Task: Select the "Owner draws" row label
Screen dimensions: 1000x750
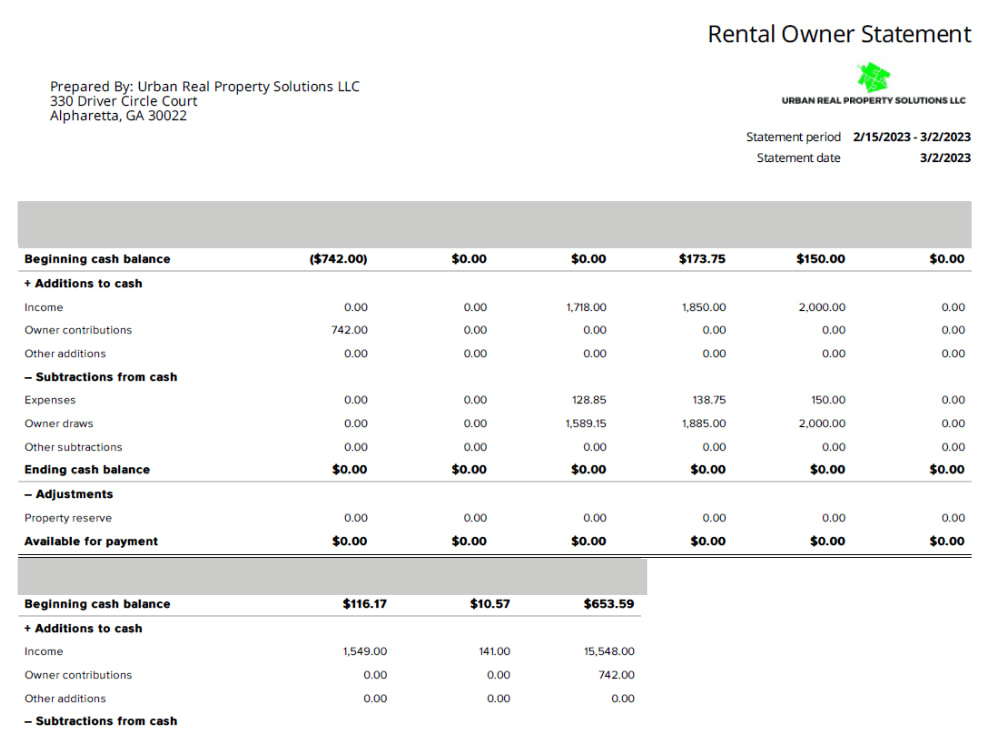Action: coord(59,424)
